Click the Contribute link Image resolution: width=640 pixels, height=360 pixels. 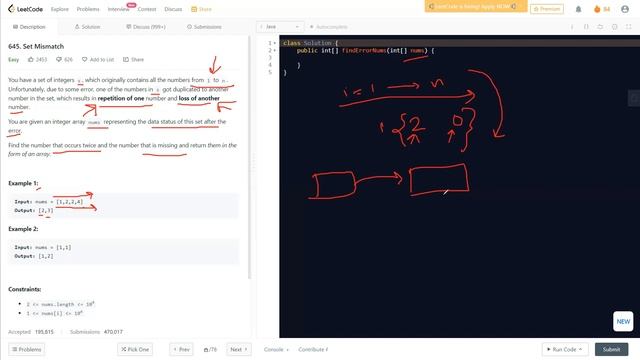coord(313,349)
